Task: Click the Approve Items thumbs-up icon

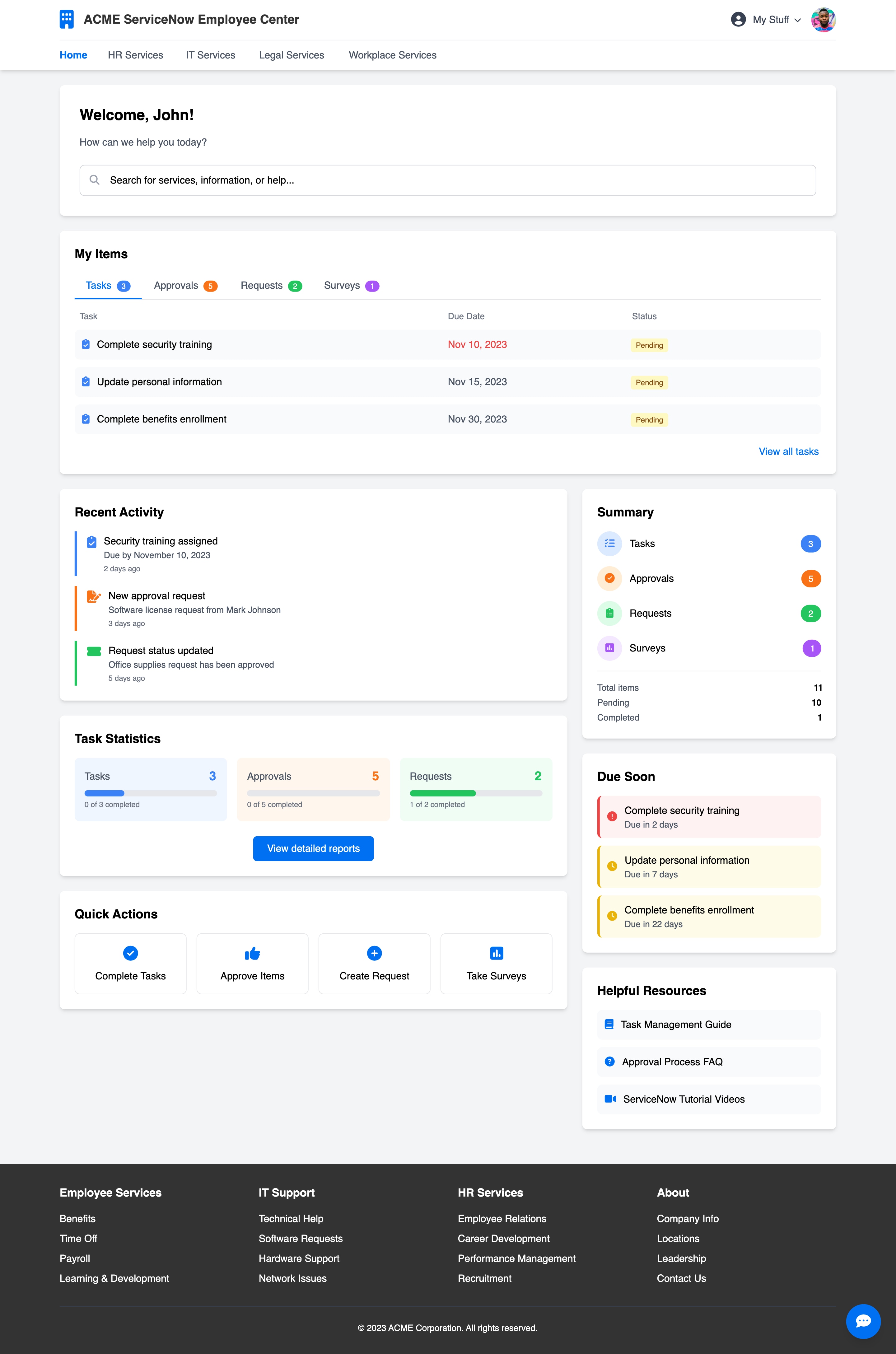Action: [x=252, y=953]
